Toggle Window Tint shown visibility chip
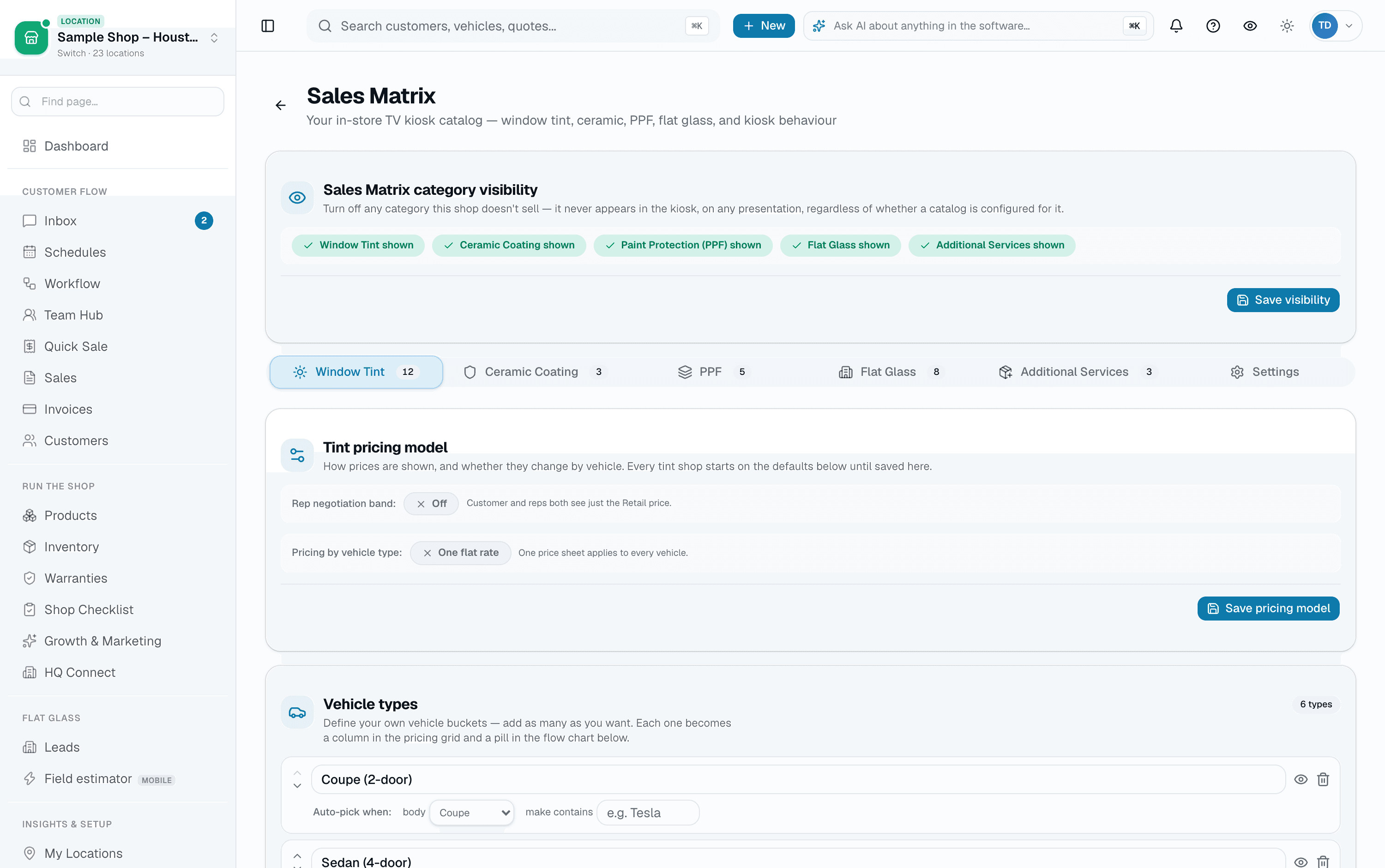Image resolution: width=1385 pixels, height=868 pixels. point(358,245)
